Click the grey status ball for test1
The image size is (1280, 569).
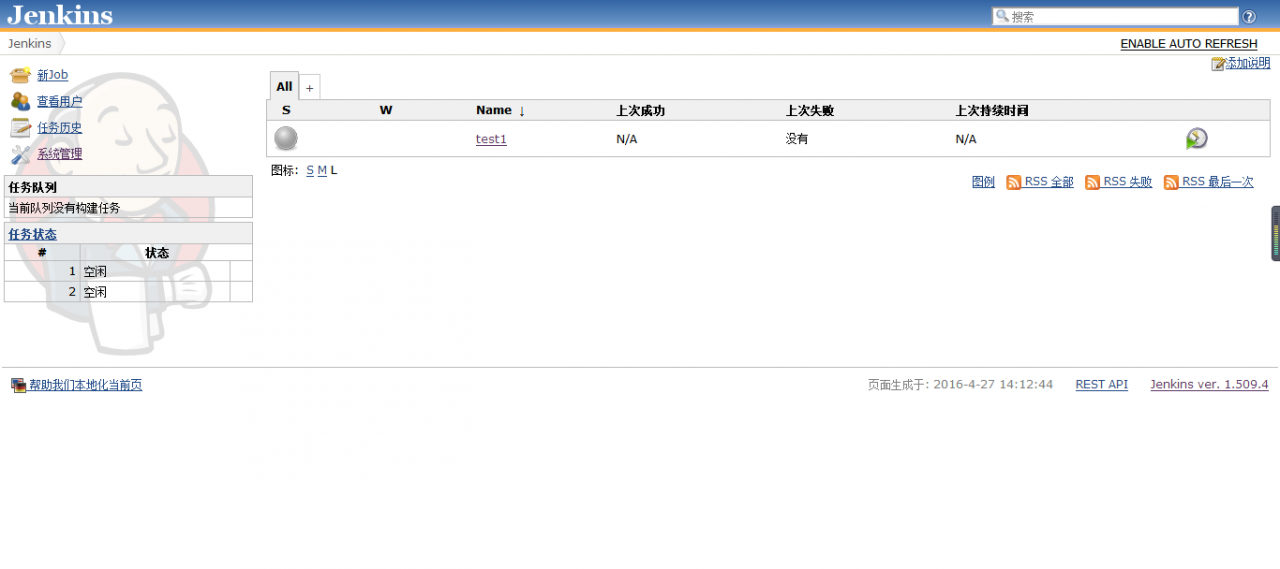click(286, 139)
